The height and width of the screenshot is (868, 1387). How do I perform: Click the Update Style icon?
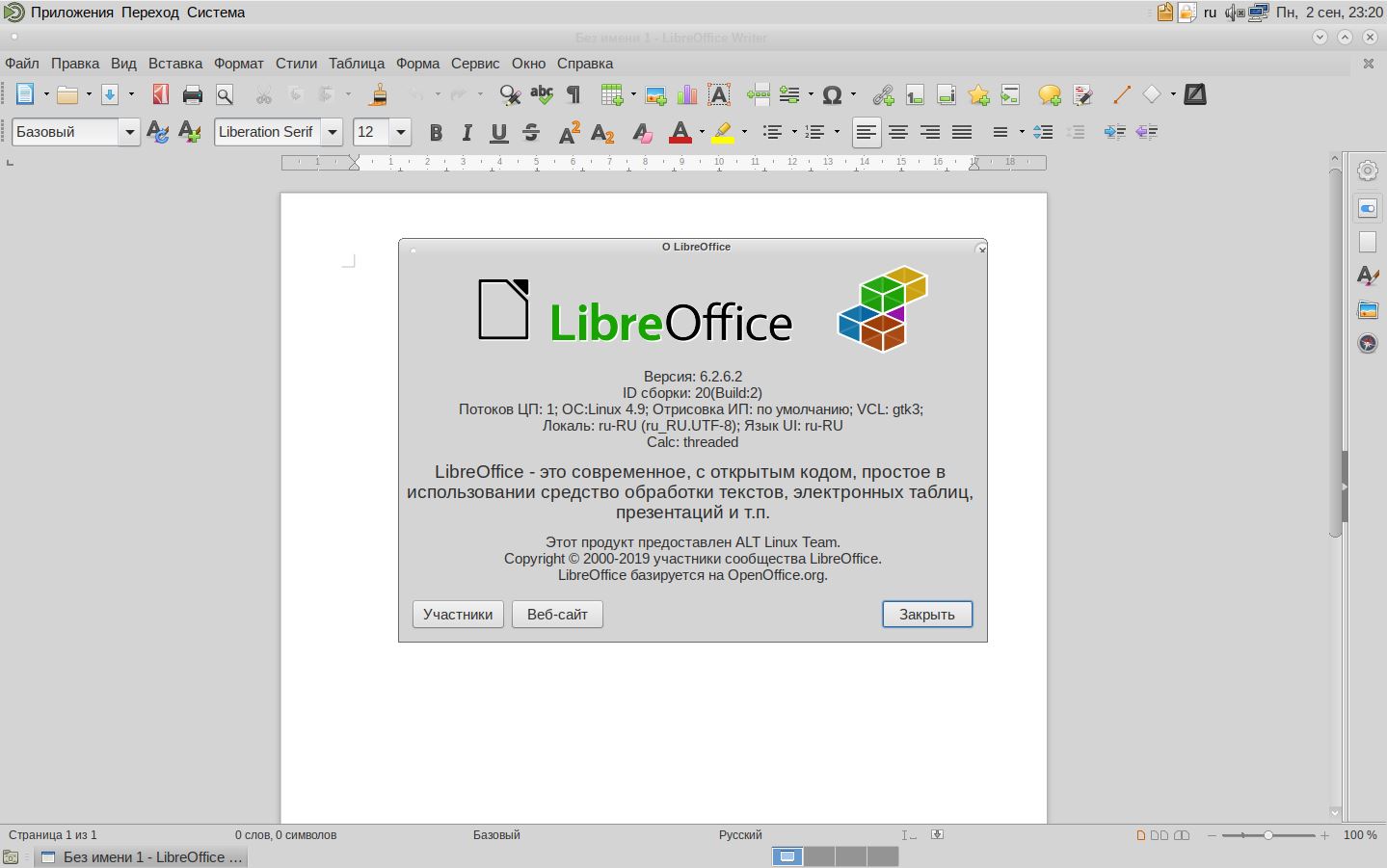pyautogui.click(x=157, y=132)
